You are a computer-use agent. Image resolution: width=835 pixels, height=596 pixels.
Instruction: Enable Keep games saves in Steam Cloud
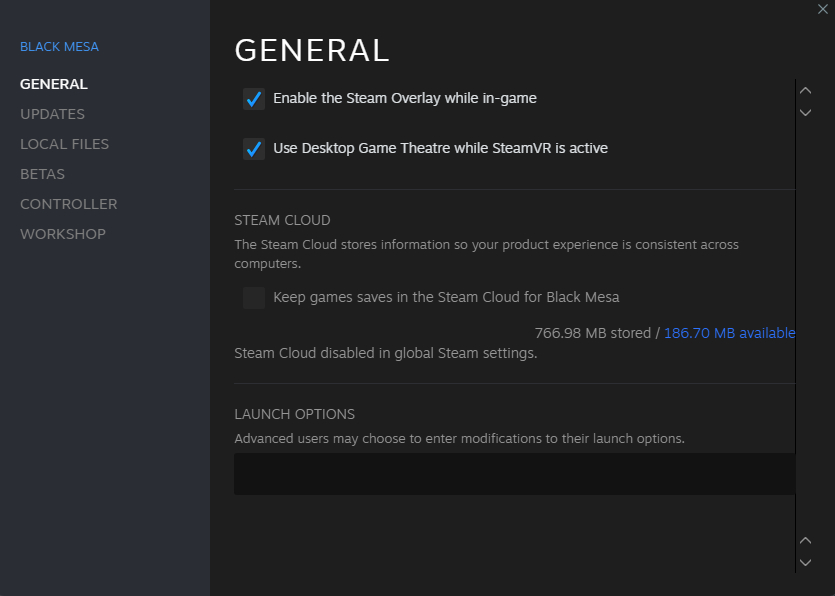click(x=254, y=297)
